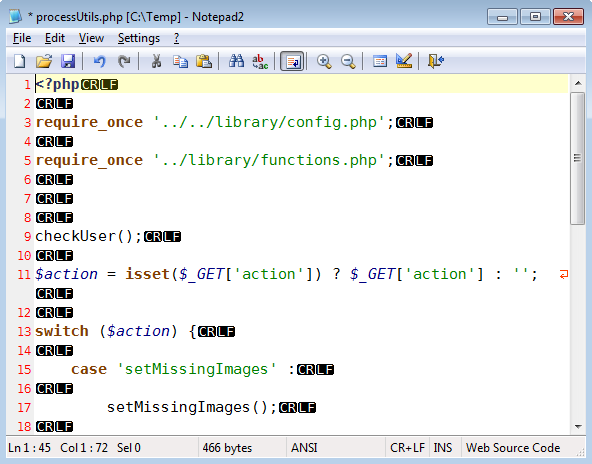Zoom in with the magnifier plus icon
Screen dimensions: 592x464
click(324, 61)
